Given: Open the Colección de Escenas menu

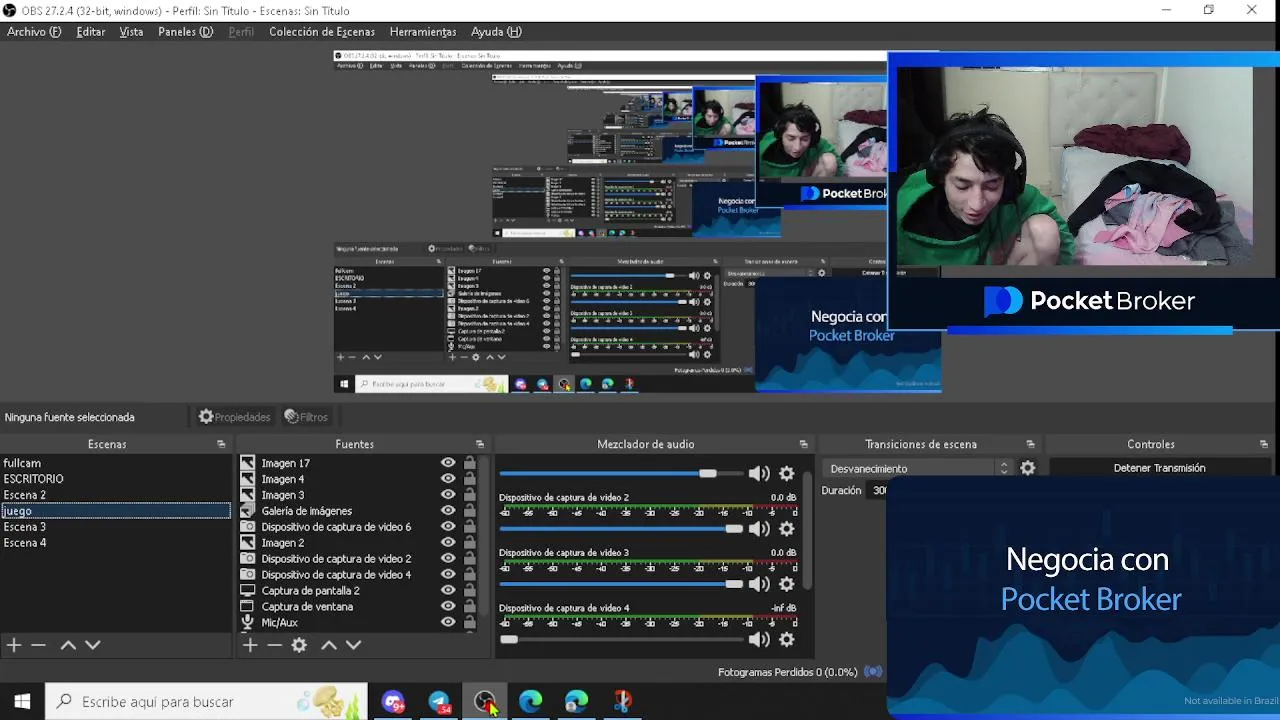Looking at the screenshot, I should (x=322, y=32).
